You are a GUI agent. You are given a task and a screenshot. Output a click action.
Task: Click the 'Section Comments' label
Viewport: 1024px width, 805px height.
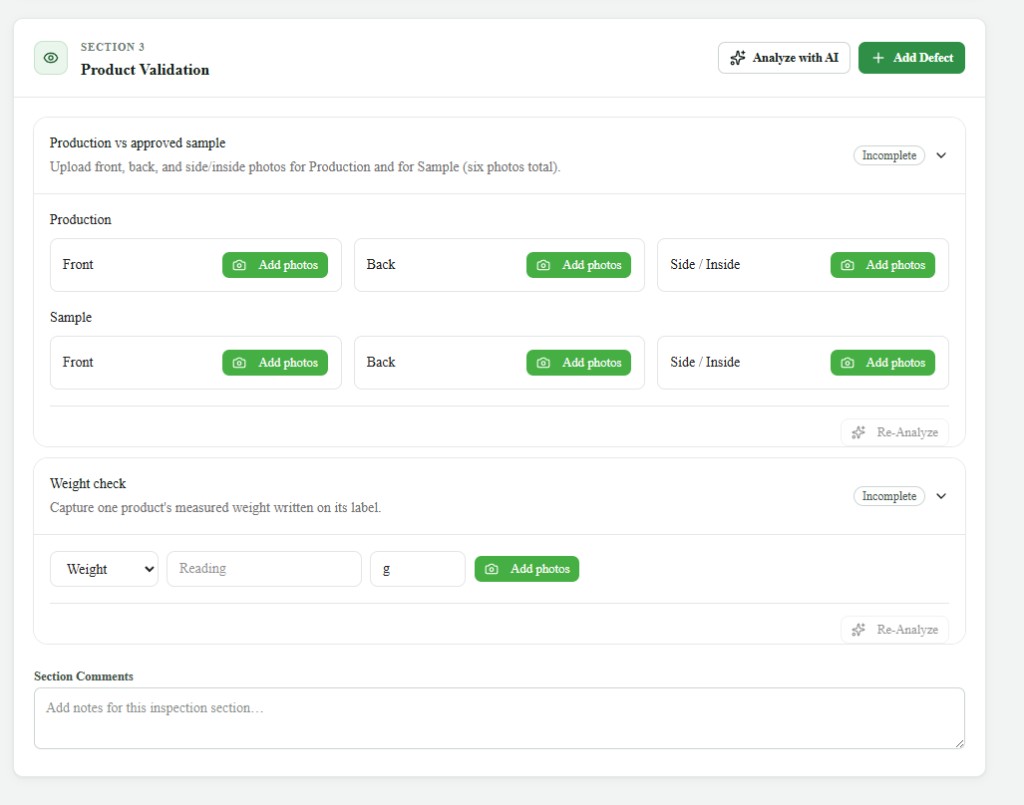(x=84, y=676)
